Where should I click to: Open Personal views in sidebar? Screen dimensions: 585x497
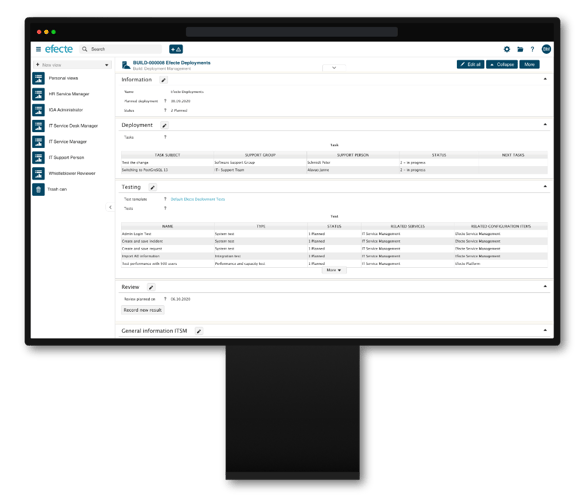[63, 78]
